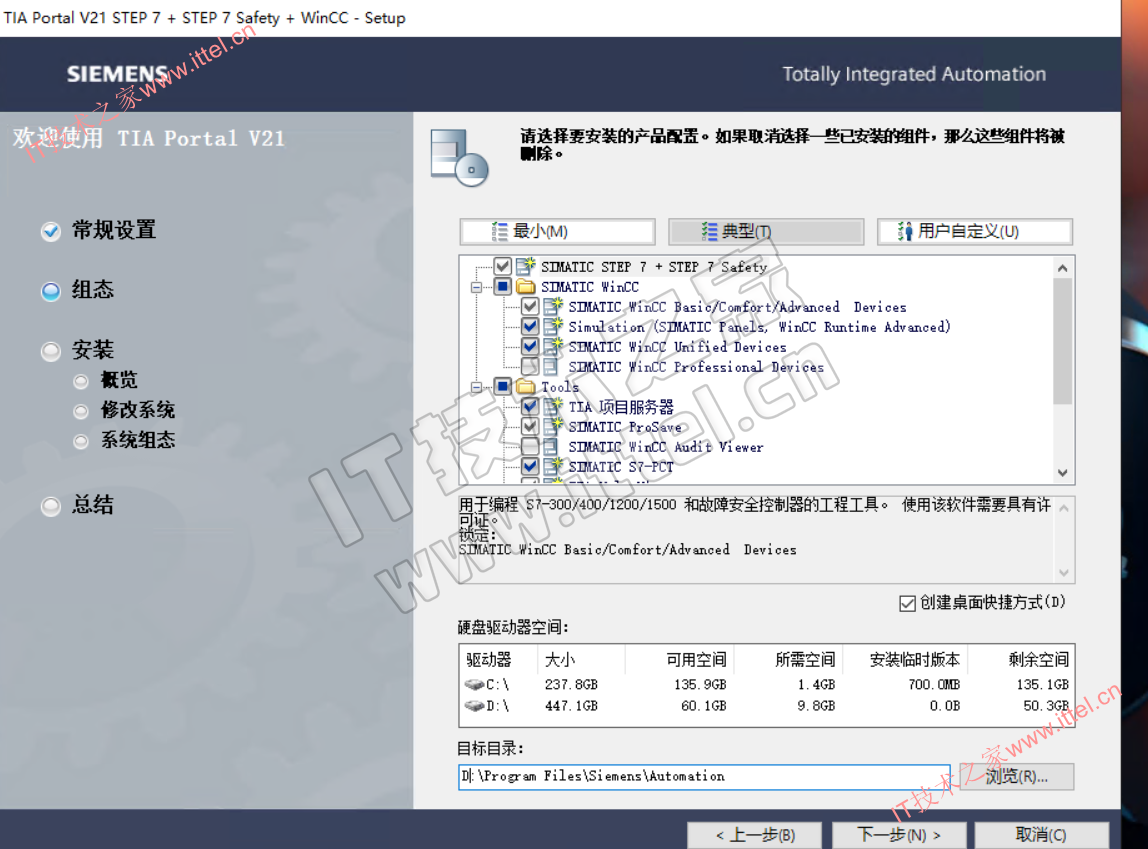Click the SIMATIC WinCC folder icon

click(526, 287)
